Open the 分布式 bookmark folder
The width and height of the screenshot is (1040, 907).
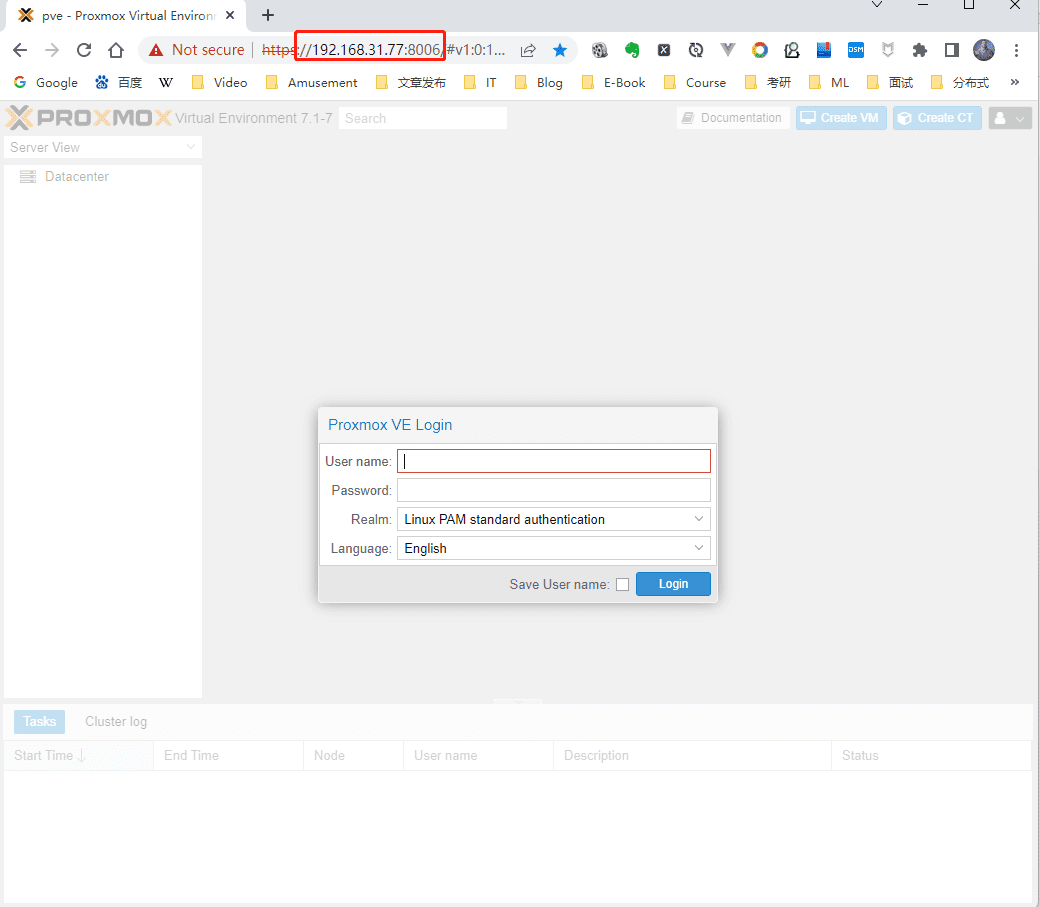point(960,82)
